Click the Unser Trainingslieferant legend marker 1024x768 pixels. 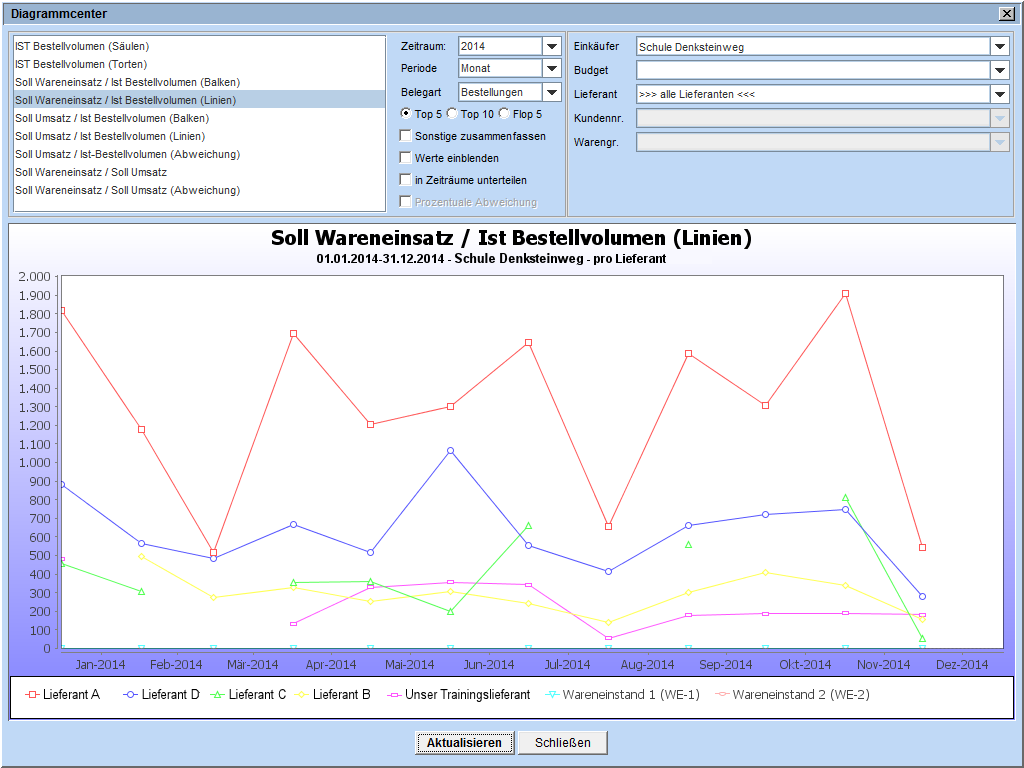pyautogui.click(x=393, y=694)
